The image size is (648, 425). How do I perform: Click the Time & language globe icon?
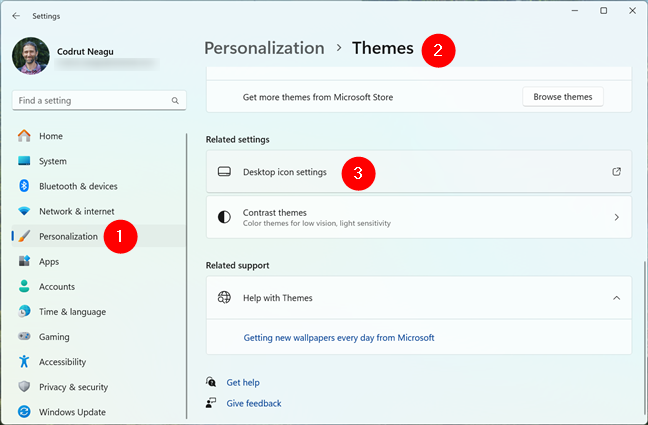[24, 311]
